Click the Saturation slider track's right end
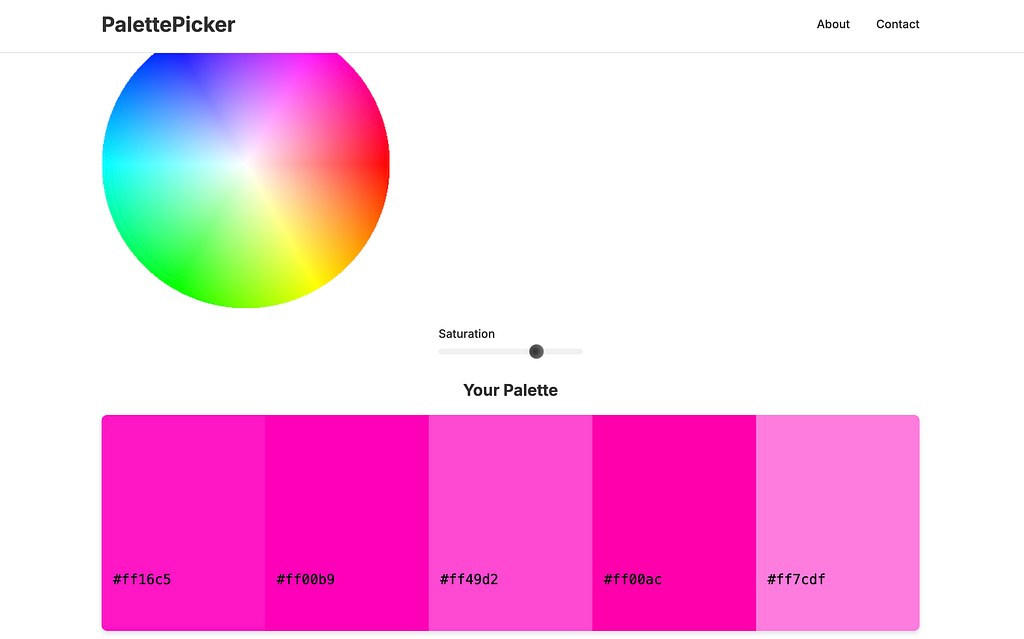 pos(579,352)
